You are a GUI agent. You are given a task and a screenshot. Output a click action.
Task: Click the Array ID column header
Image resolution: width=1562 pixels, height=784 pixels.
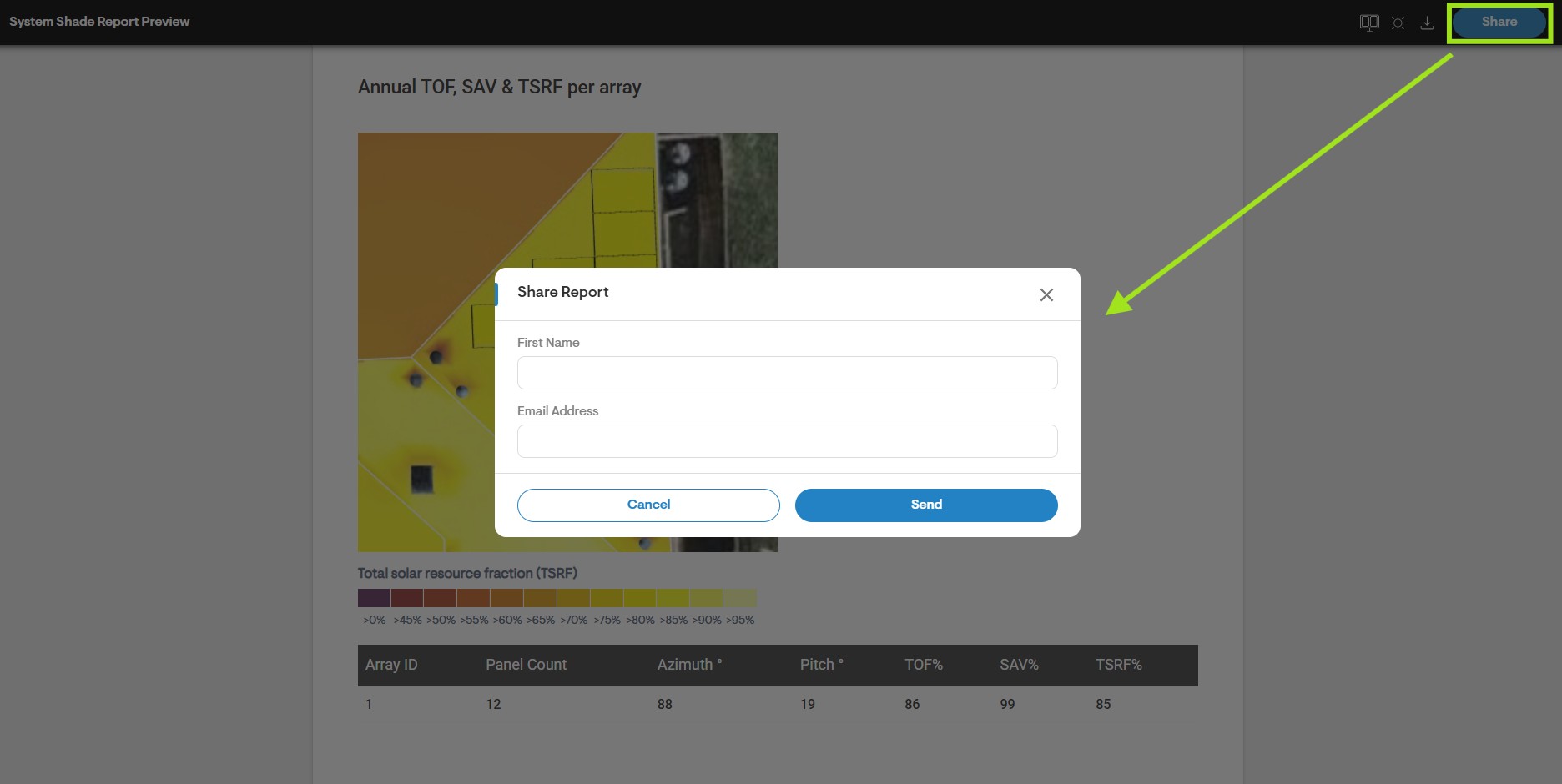pyautogui.click(x=391, y=665)
